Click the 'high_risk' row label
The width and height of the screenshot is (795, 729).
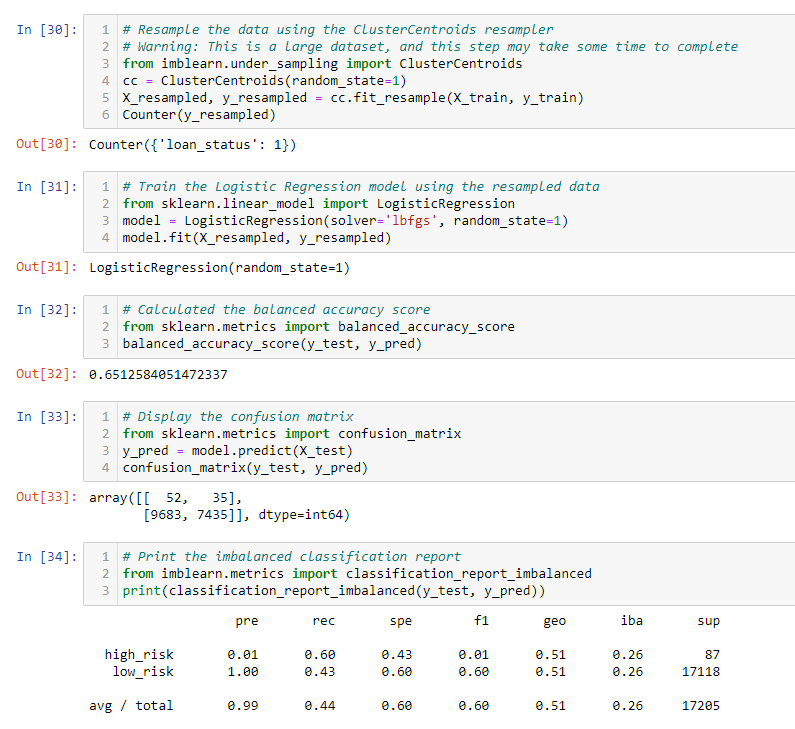[x=139, y=655]
